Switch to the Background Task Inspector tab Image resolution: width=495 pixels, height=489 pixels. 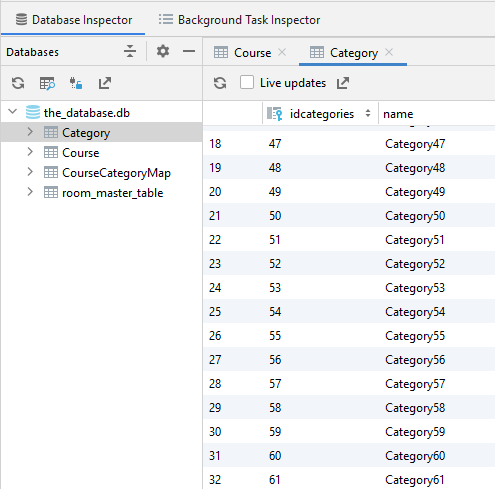coord(239,20)
